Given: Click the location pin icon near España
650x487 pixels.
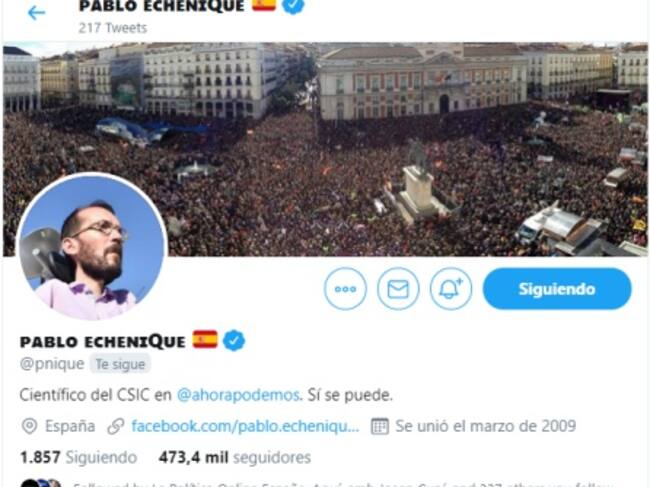Looking at the screenshot, I should [x=29, y=426].
